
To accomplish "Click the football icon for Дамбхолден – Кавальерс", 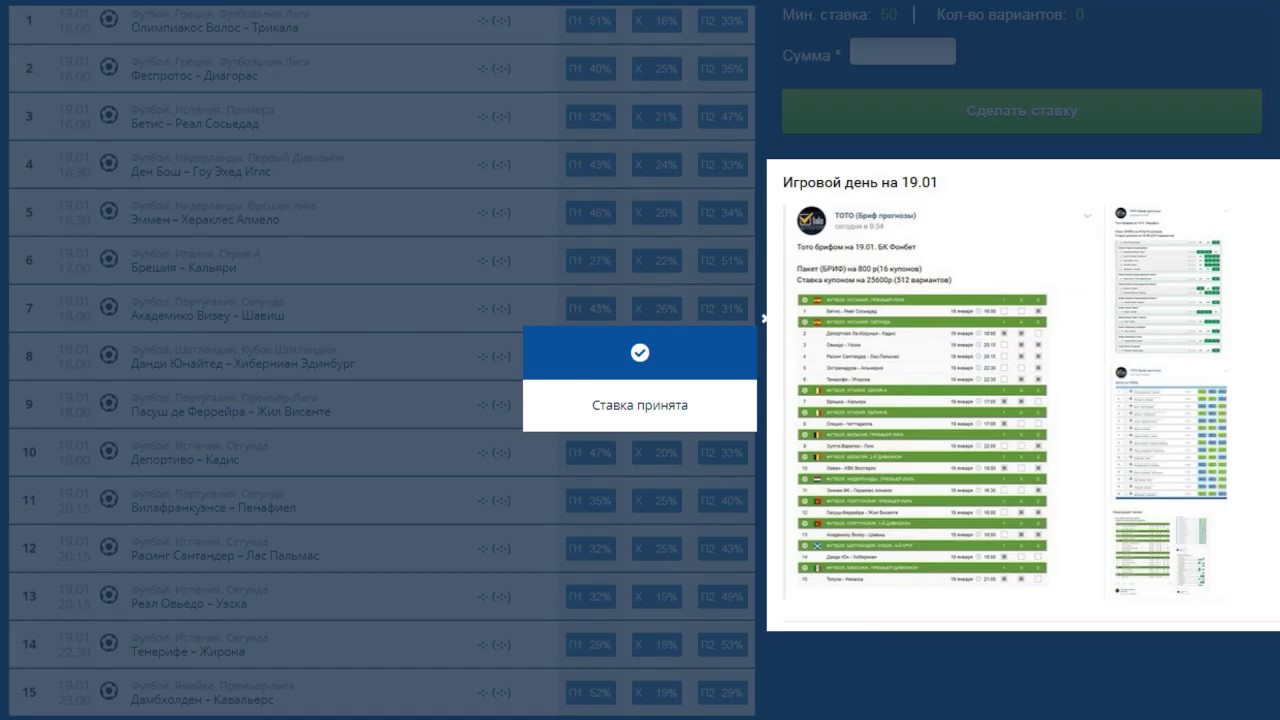I will coord(109,692).
